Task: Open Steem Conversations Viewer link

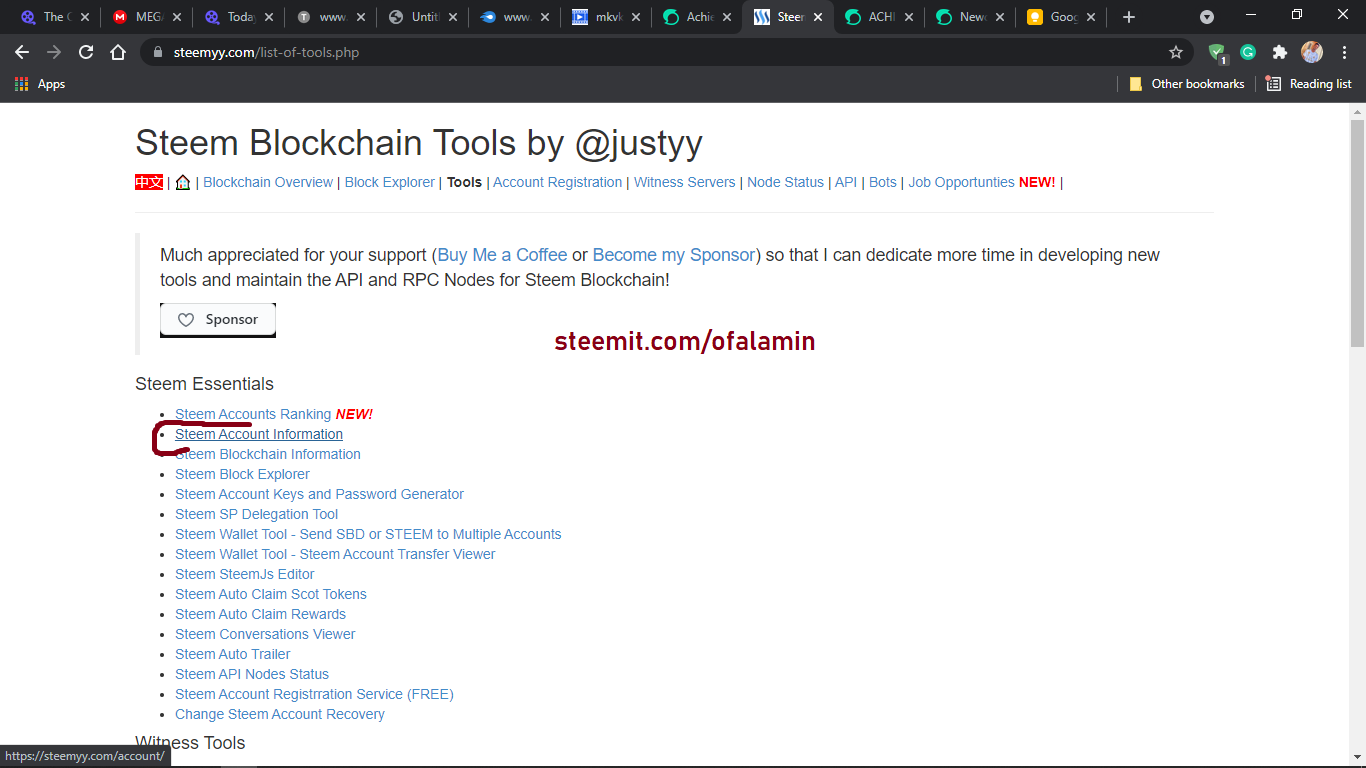Action: click(x=265, y=634)
